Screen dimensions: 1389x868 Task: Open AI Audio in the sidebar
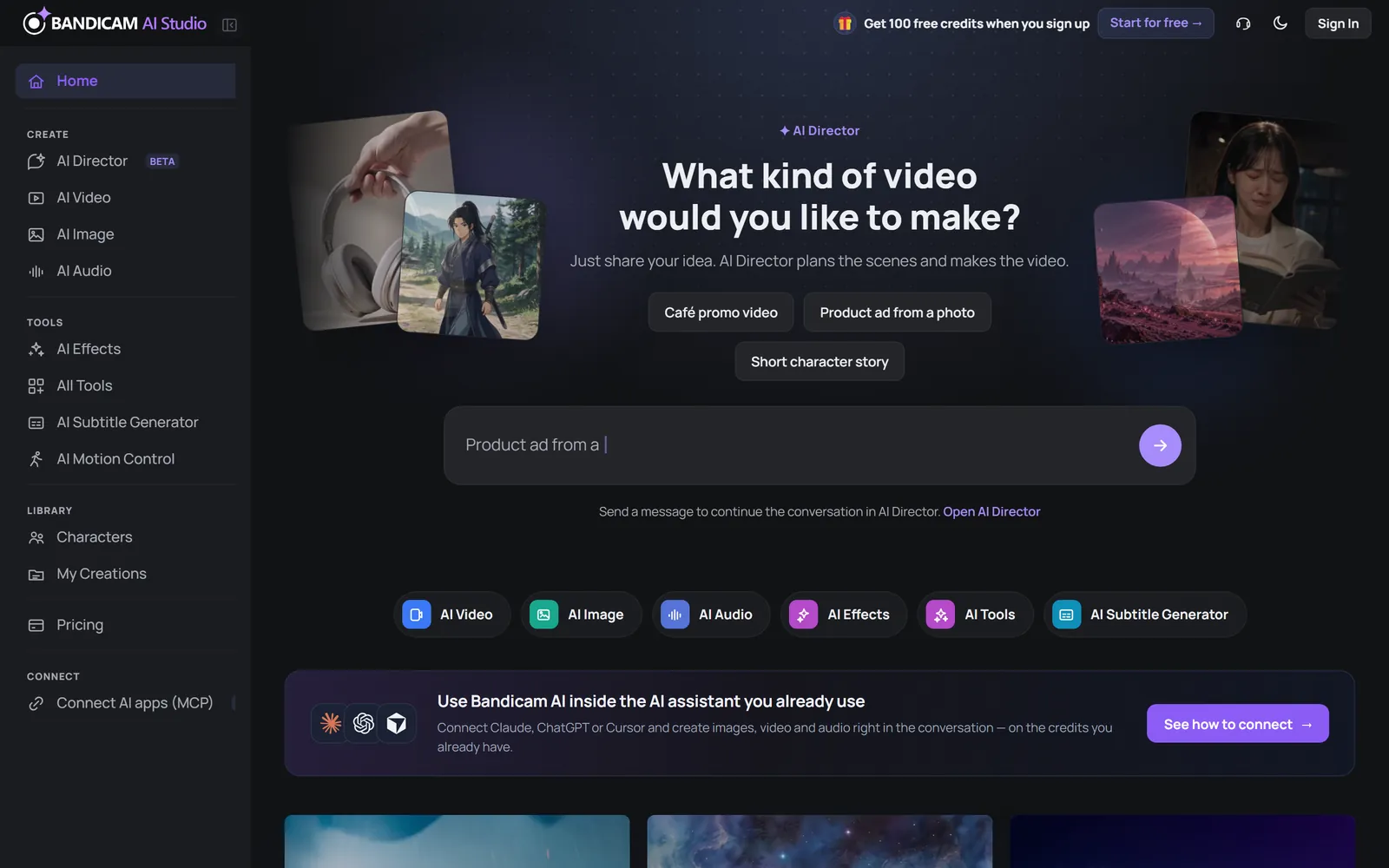tap(126, 271)
